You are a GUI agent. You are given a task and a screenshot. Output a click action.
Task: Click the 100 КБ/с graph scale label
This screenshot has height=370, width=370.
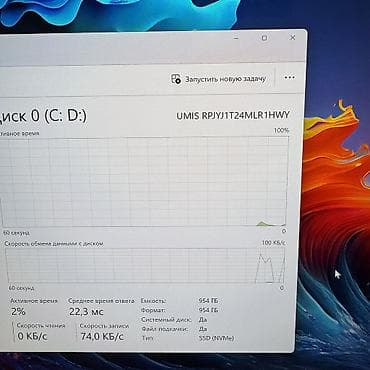pos(273,243)
